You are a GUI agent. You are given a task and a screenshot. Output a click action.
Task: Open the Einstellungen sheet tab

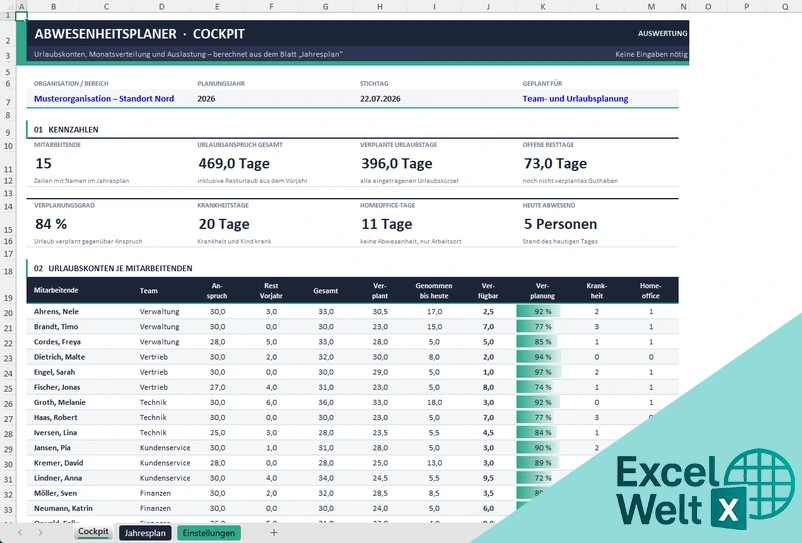(209, 533)
